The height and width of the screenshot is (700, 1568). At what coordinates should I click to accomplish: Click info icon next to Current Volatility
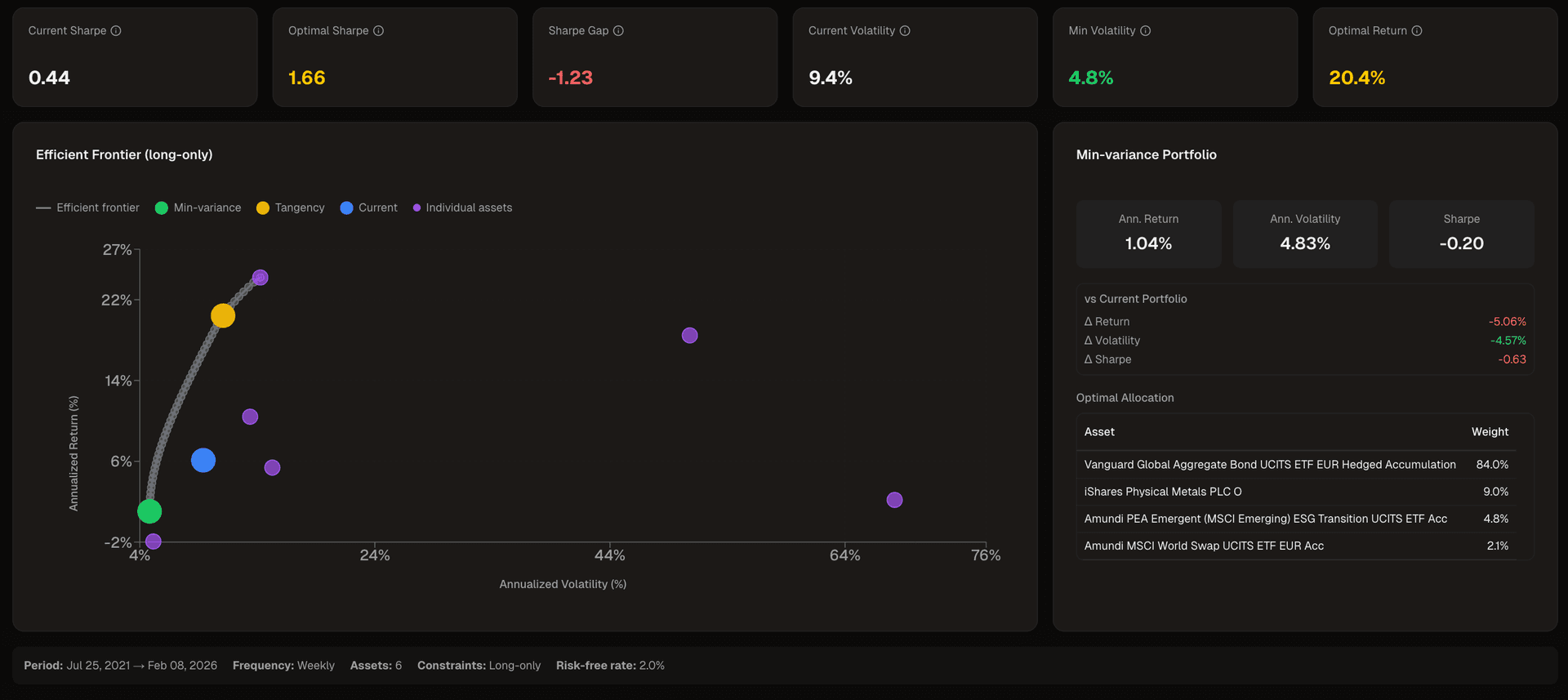pyautogui.click(x=905, y=31)
